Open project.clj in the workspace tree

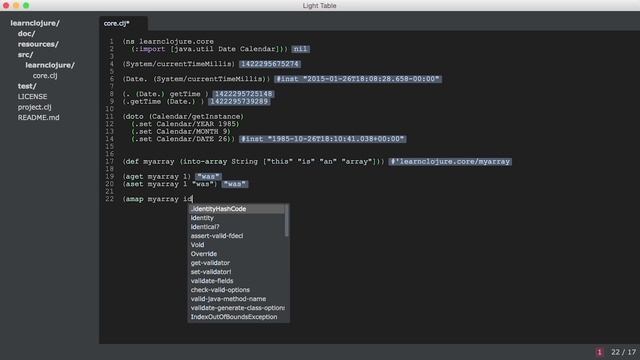click(34, 107)
